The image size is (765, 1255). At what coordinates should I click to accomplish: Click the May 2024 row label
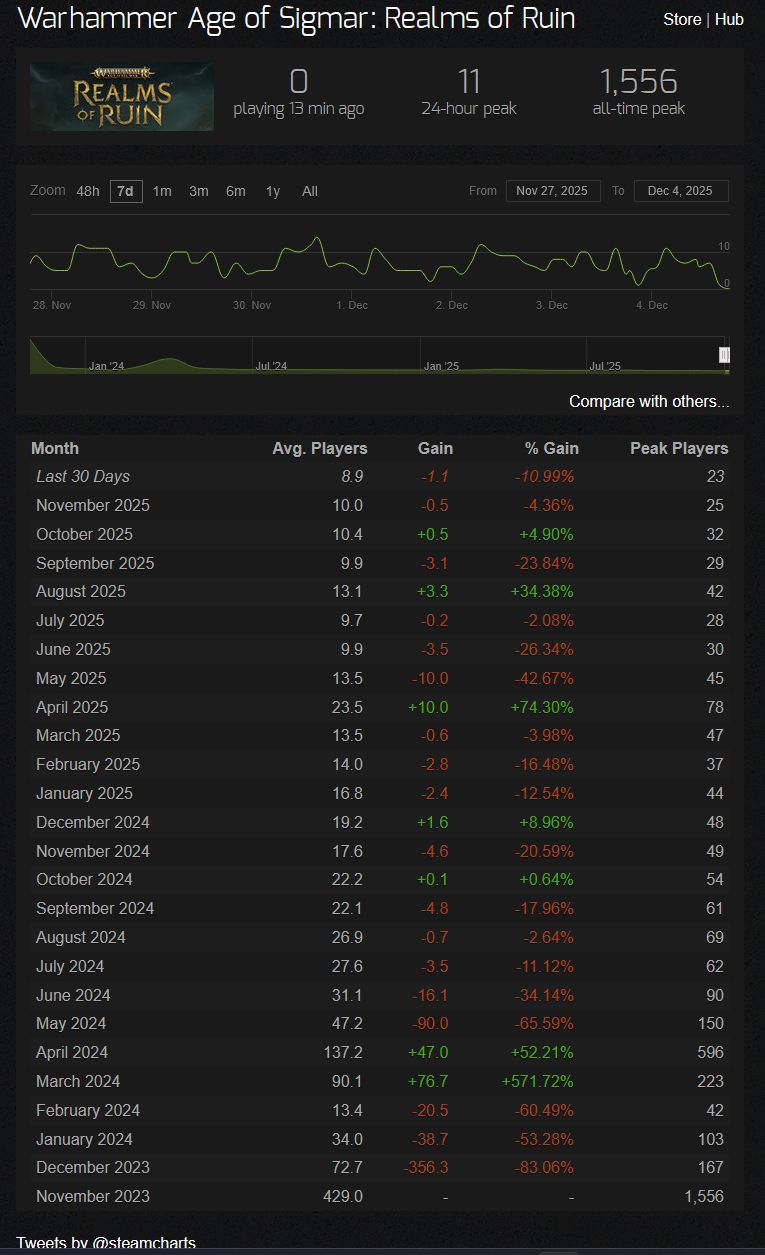pyautogui.click(x=71, y=1023)
